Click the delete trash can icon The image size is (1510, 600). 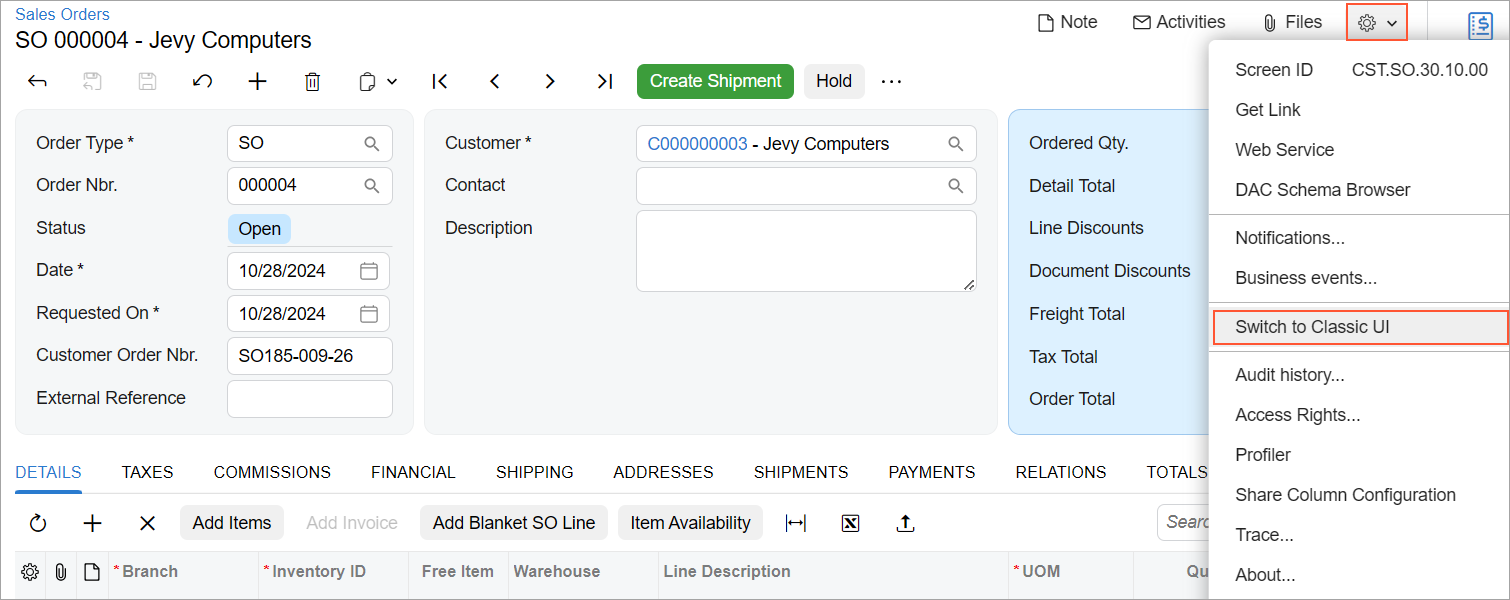pyautogui.click(x=312, y=82)
